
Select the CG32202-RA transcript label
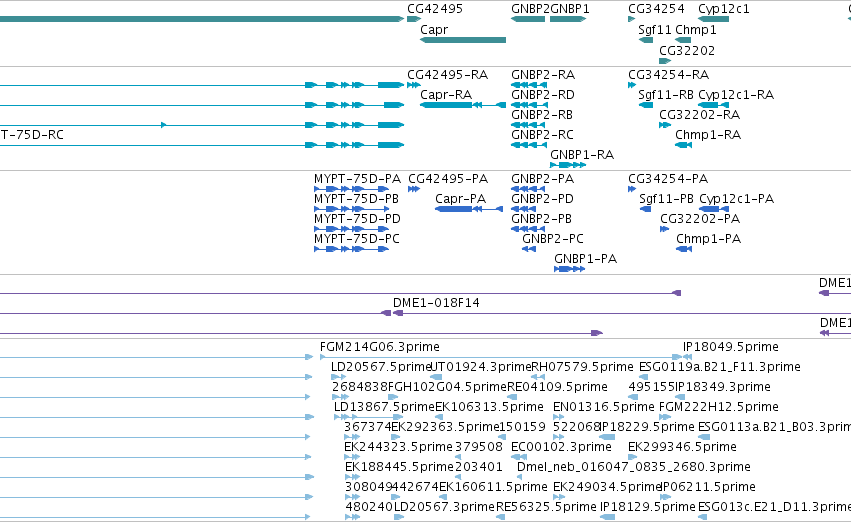(700, 114)
